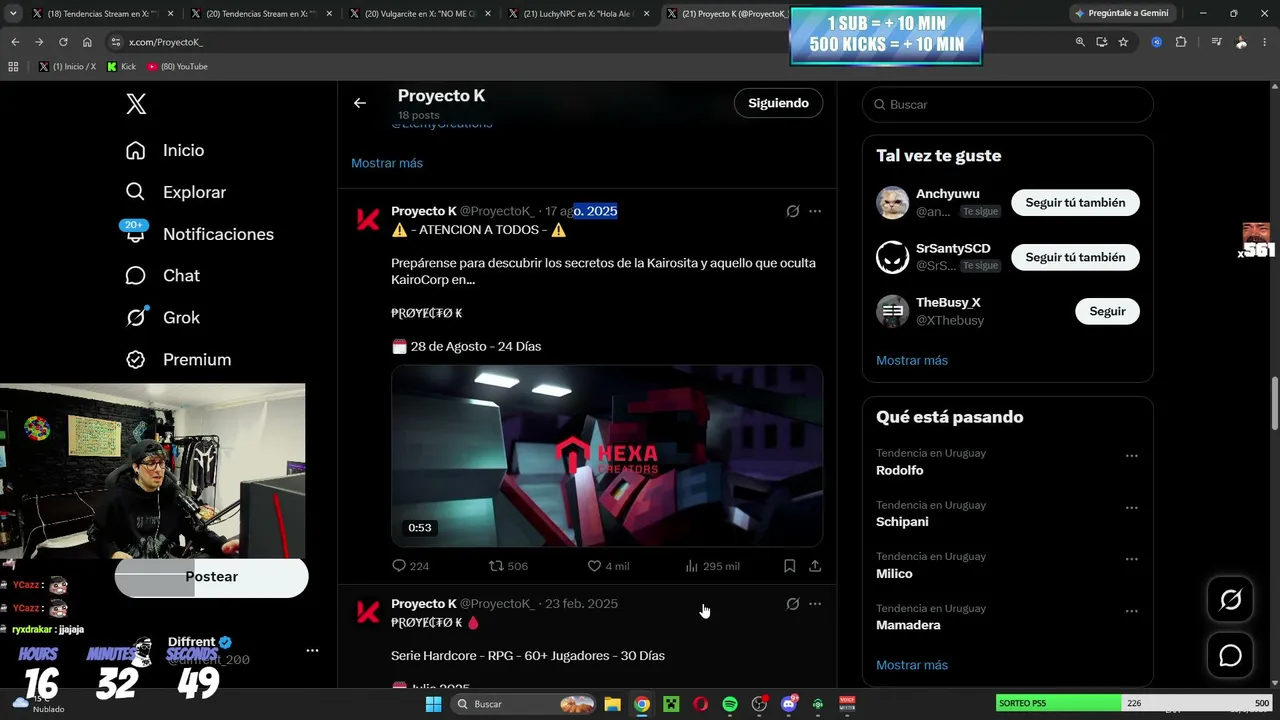The image size is (1280, 720).
Task: Click the browser reload button
Action: (63, 42)
